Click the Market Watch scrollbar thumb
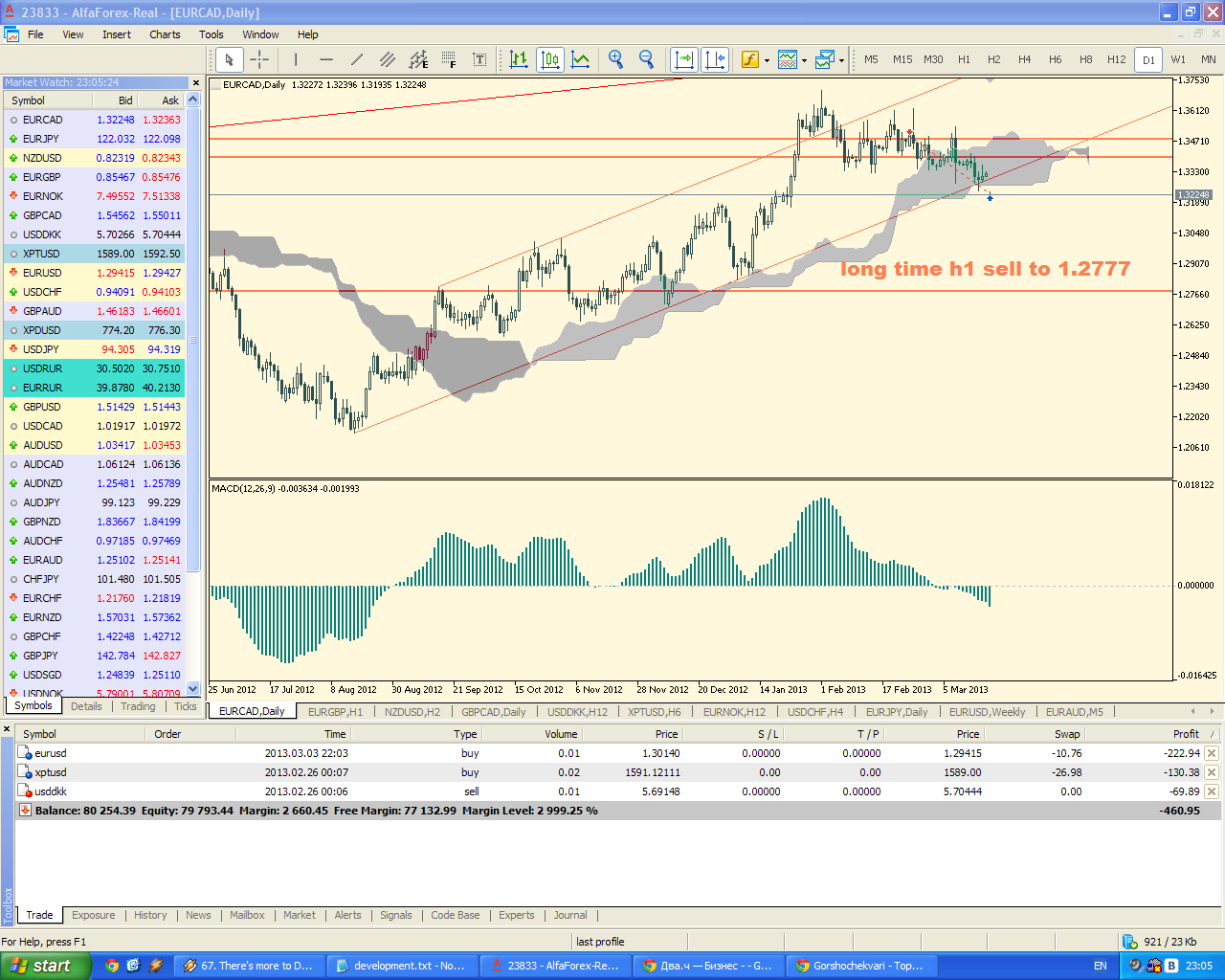 pos(193,340)
